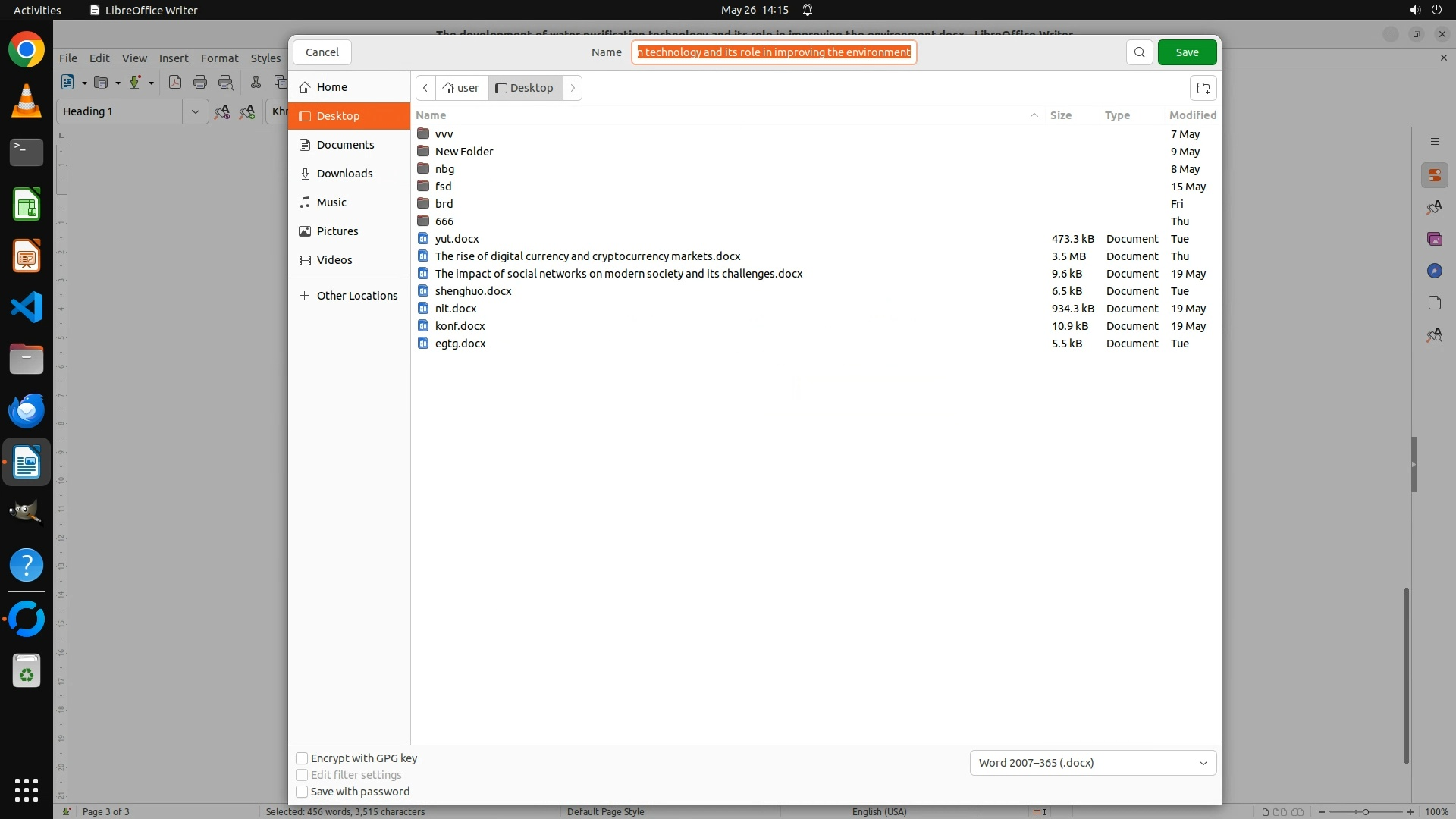Toggle the Edit filter settings checkbox
This screenshot has height=819, width=1456.
coord(302,775)
